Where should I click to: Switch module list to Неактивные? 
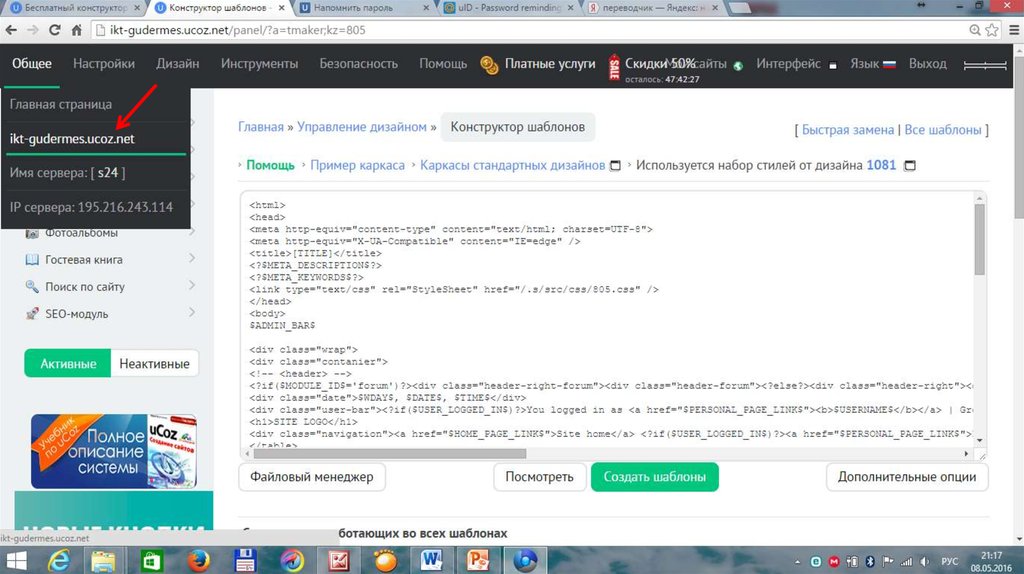click(x=154, y=364)
